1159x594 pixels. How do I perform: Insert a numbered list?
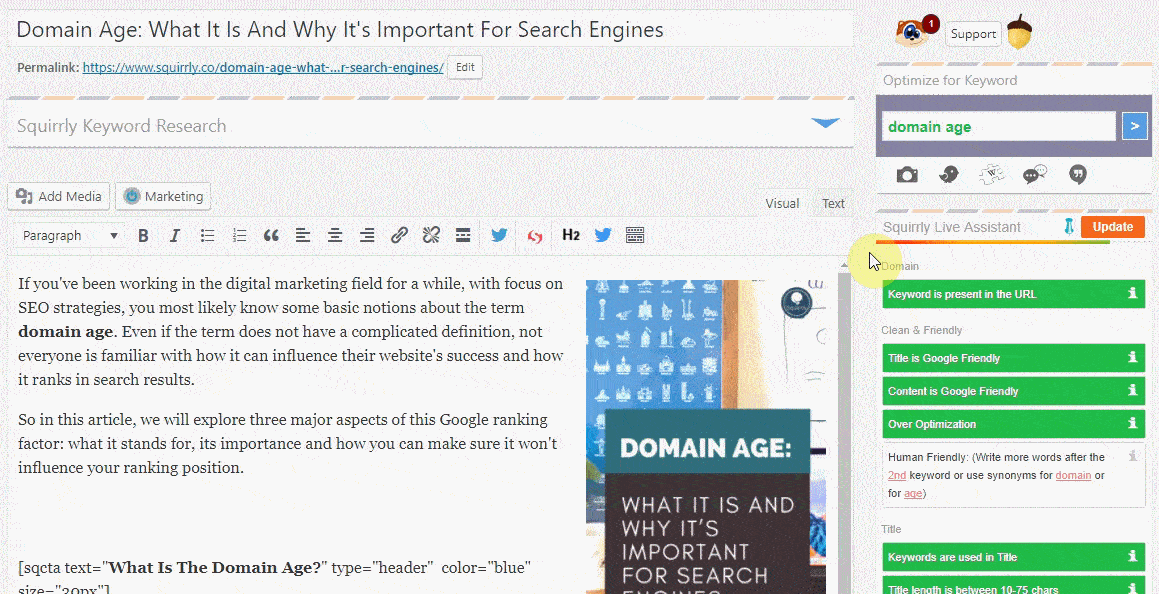point(239,236)
